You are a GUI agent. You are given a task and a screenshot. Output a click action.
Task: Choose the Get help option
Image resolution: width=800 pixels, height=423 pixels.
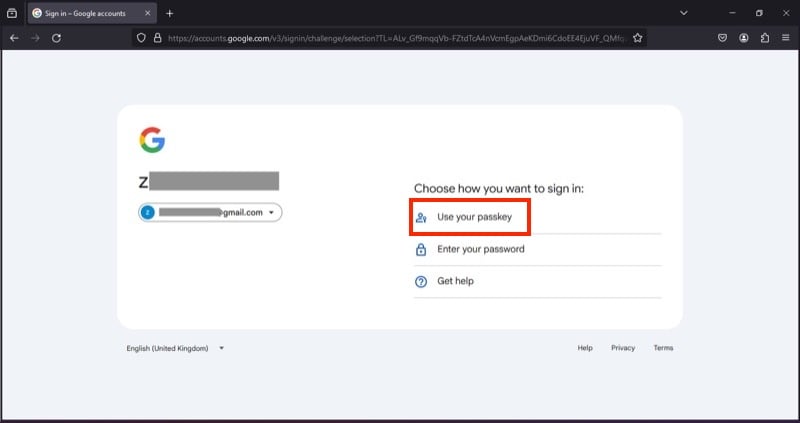(538, 281)
